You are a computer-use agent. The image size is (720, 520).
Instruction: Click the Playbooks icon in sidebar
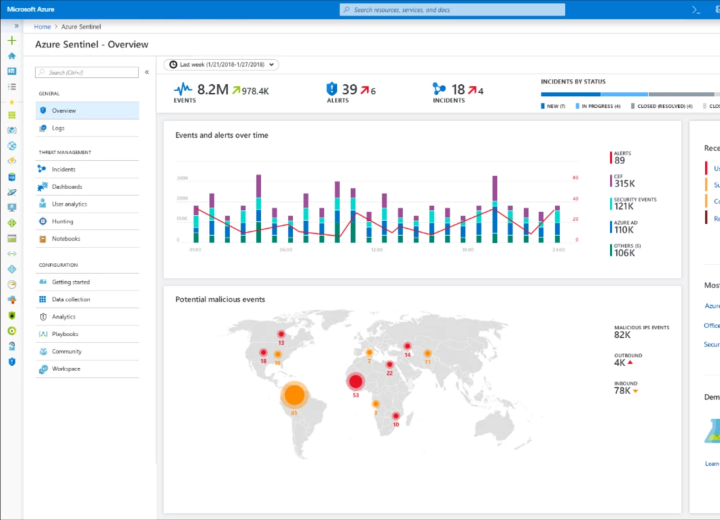coord(43,334)
